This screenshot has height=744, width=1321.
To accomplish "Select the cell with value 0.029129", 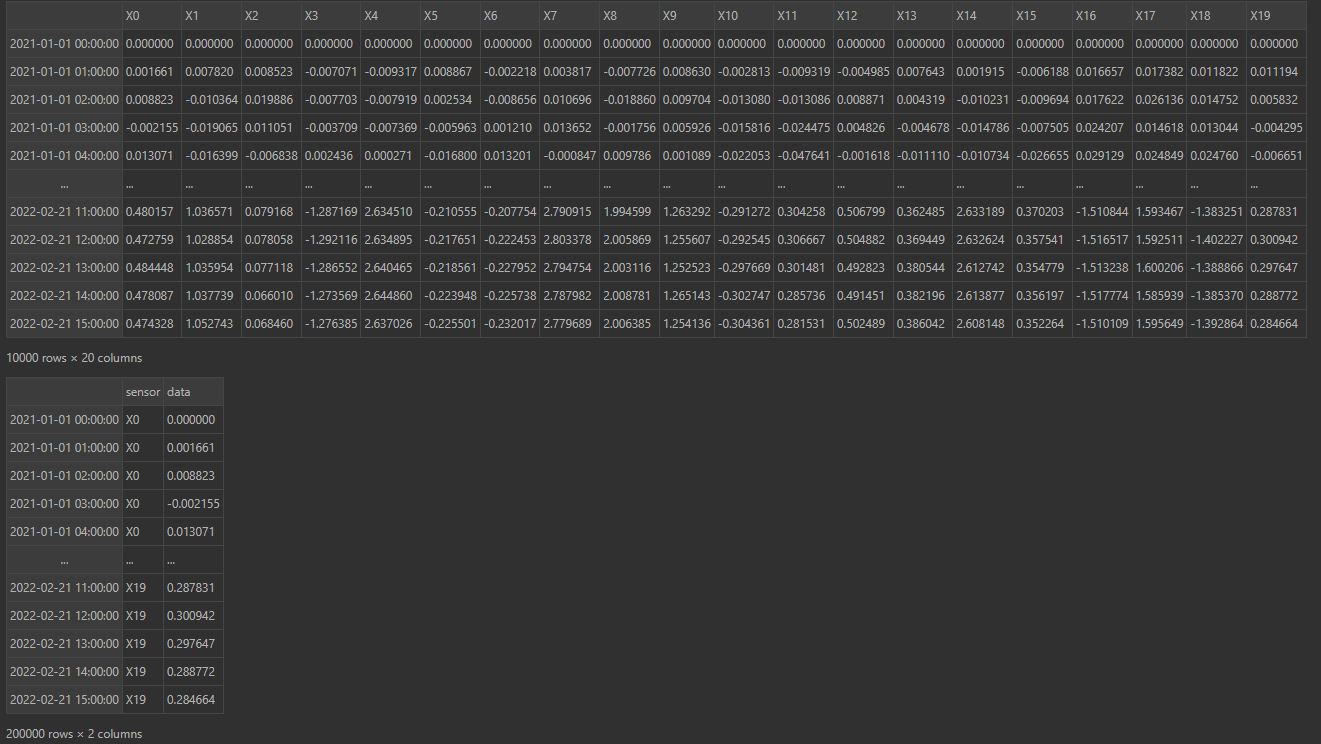I will tap(1102, 156).
